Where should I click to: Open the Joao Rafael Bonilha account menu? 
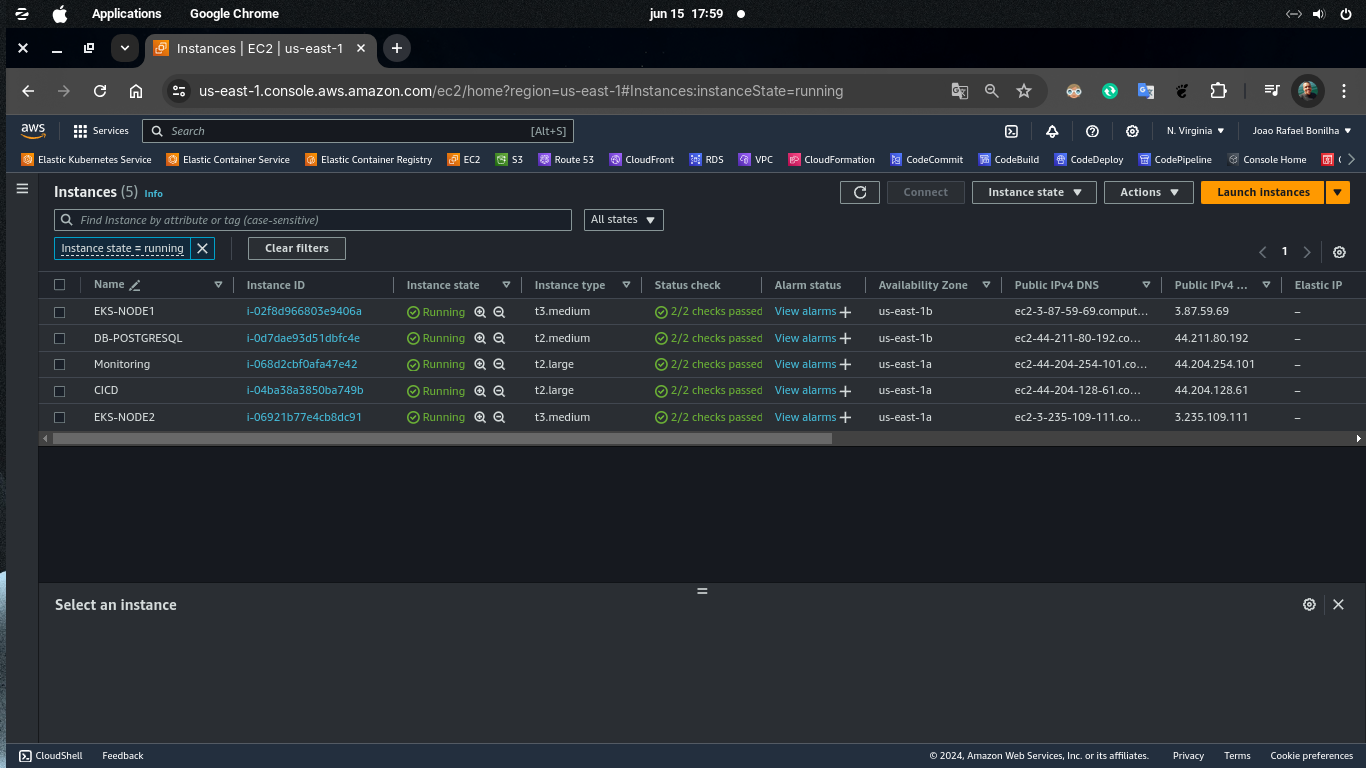tap(1302, 131)
